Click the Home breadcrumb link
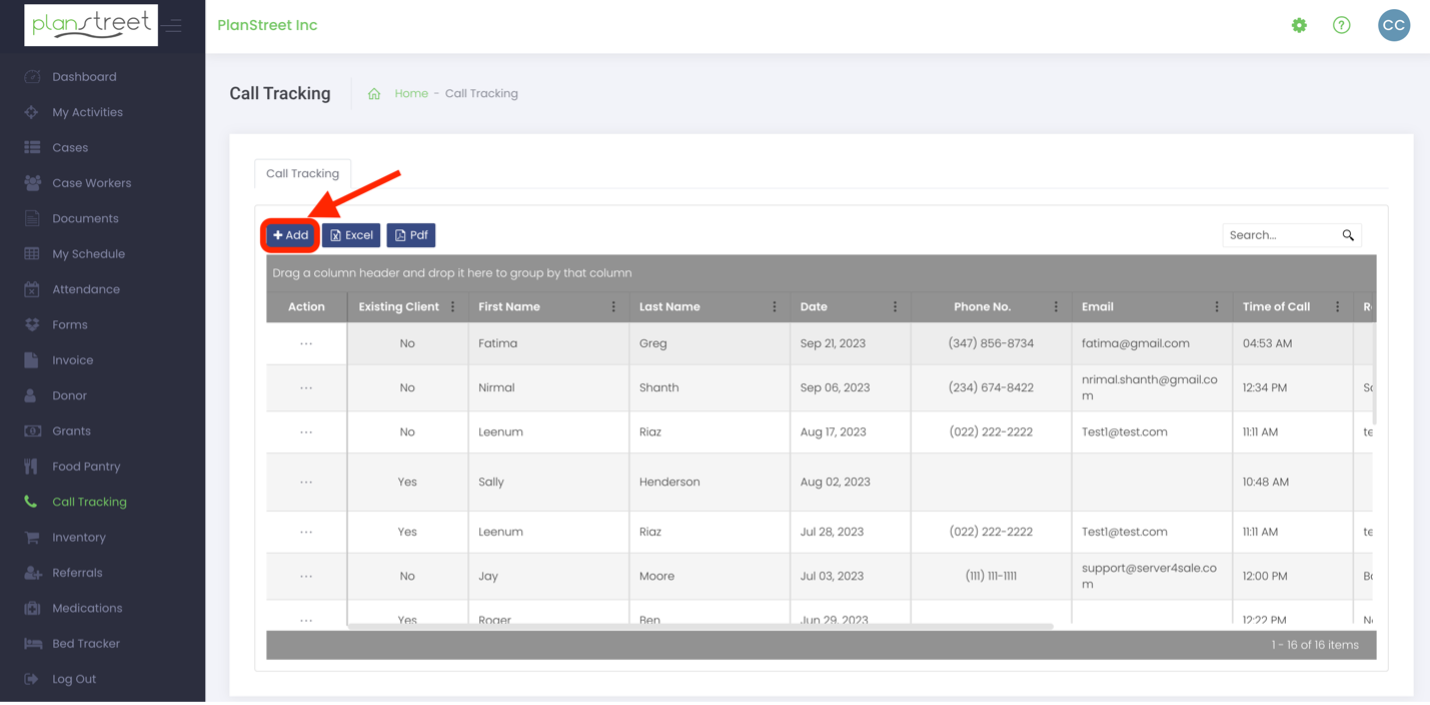The width and height of the screenshot is (1430, 705). (x=411, y=94)
